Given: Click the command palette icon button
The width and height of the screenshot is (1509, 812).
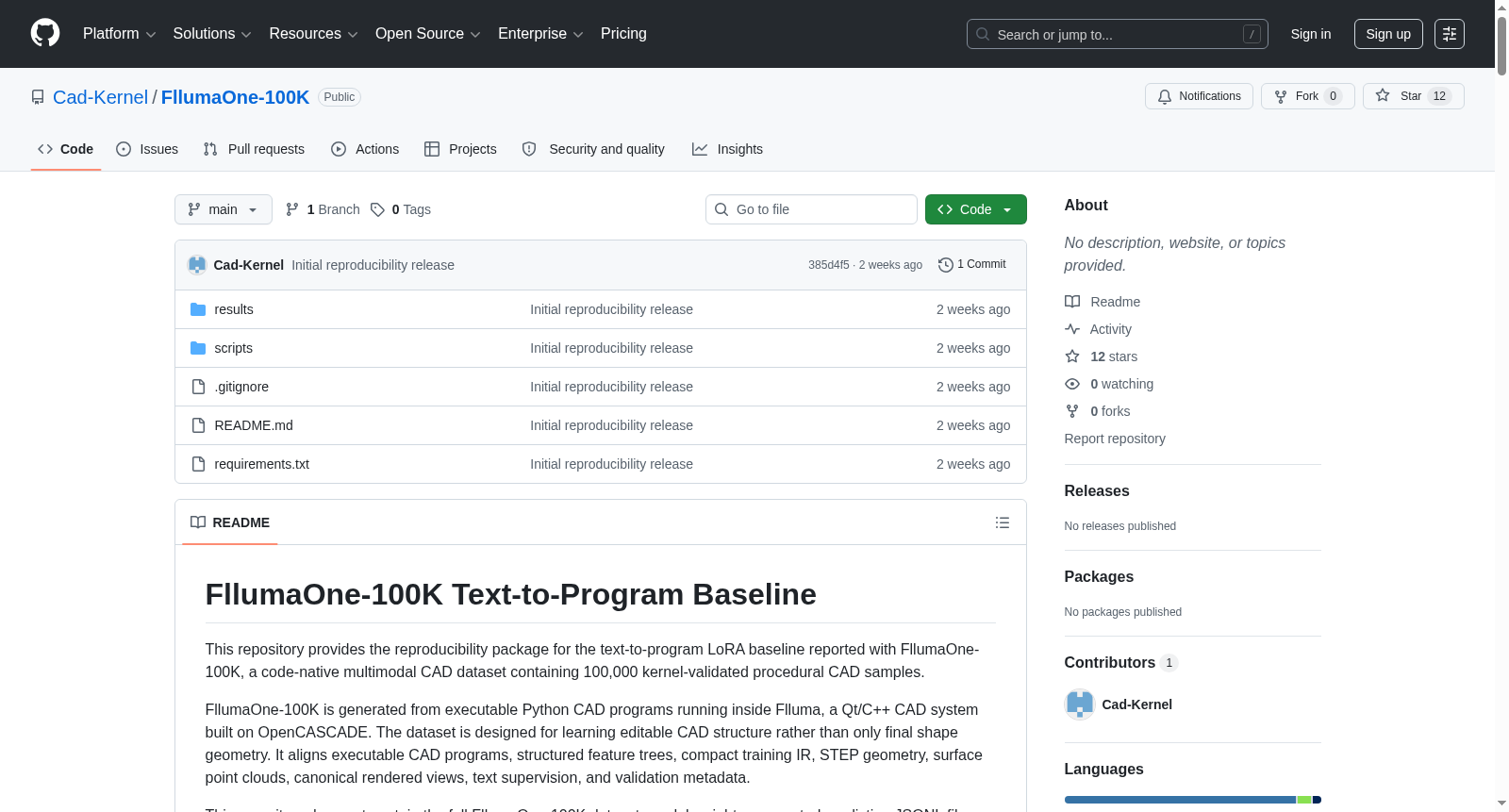Looking at the screenshot, I should pyautogui.click(x=1450, y=34).
